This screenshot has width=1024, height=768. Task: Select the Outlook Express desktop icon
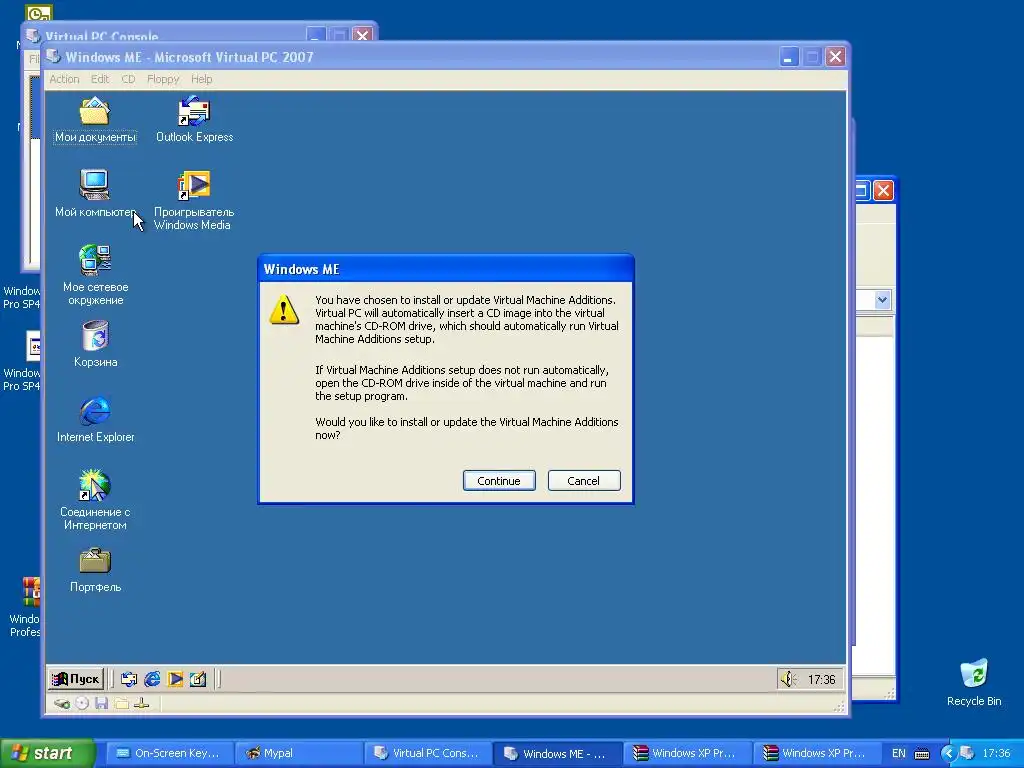coord(194,120)
